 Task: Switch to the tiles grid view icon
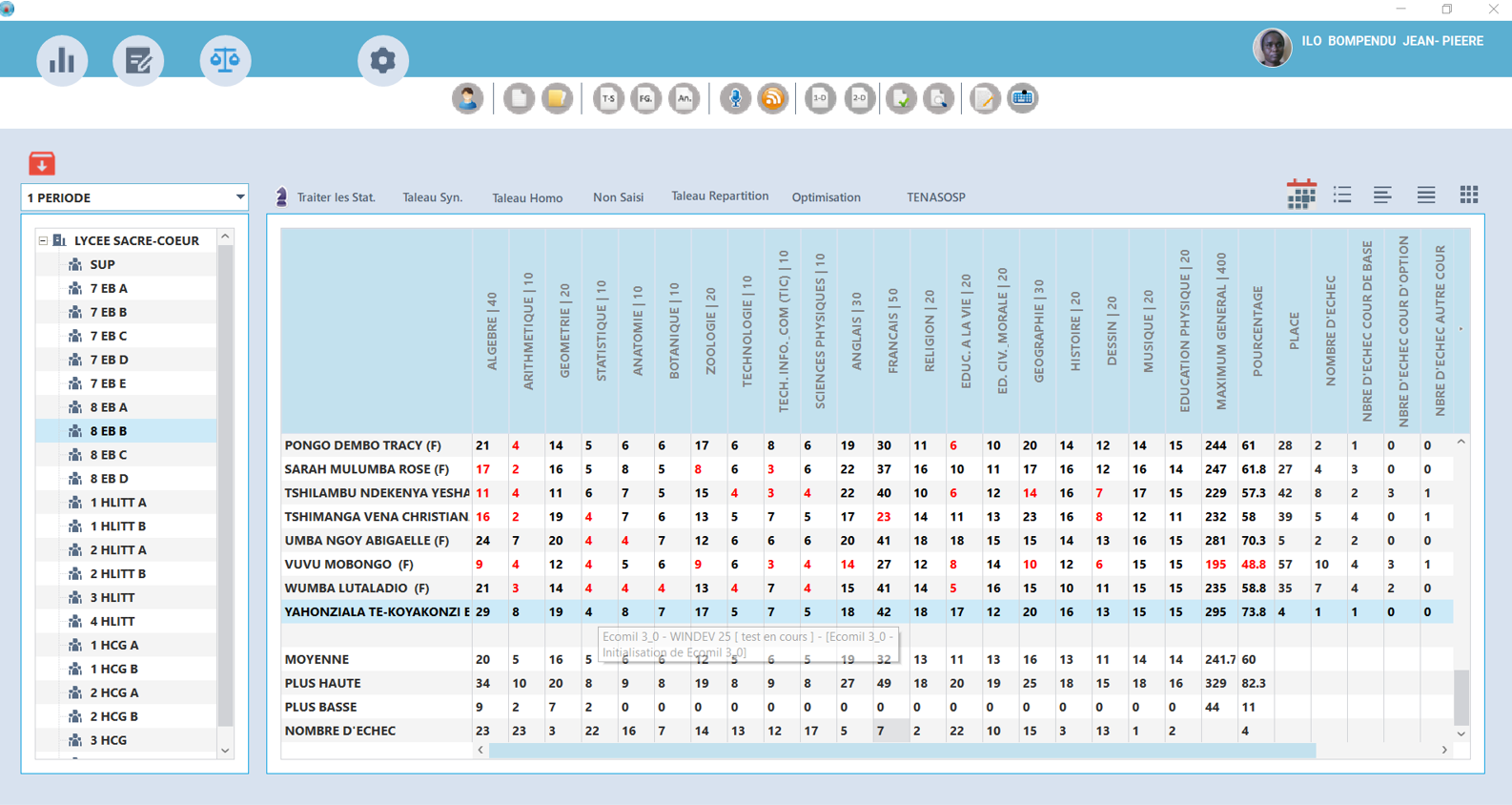pos(1469,195)
